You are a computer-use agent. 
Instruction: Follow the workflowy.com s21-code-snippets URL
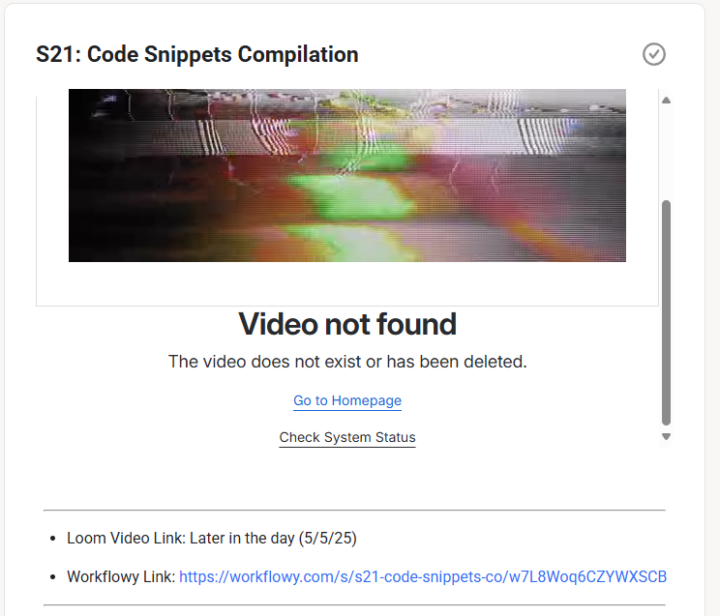click(422, 577)
